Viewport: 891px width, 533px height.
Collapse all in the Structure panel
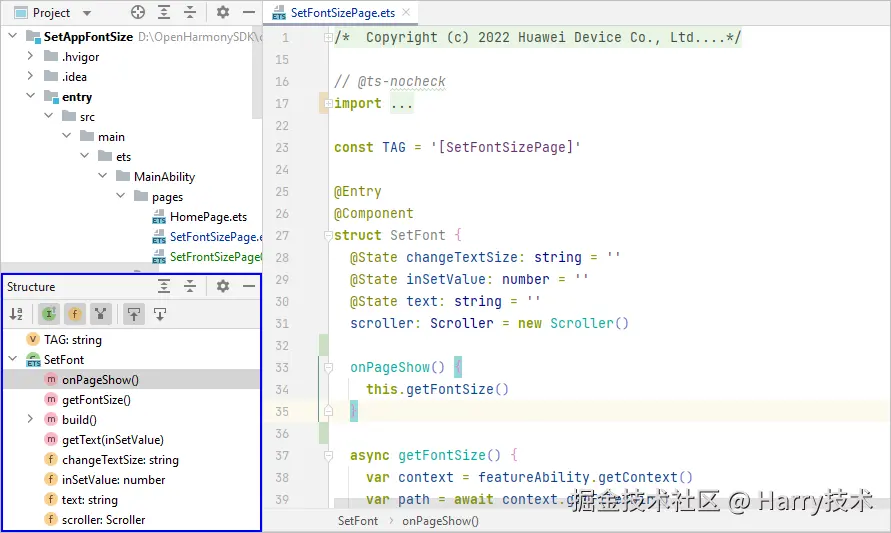190,286
